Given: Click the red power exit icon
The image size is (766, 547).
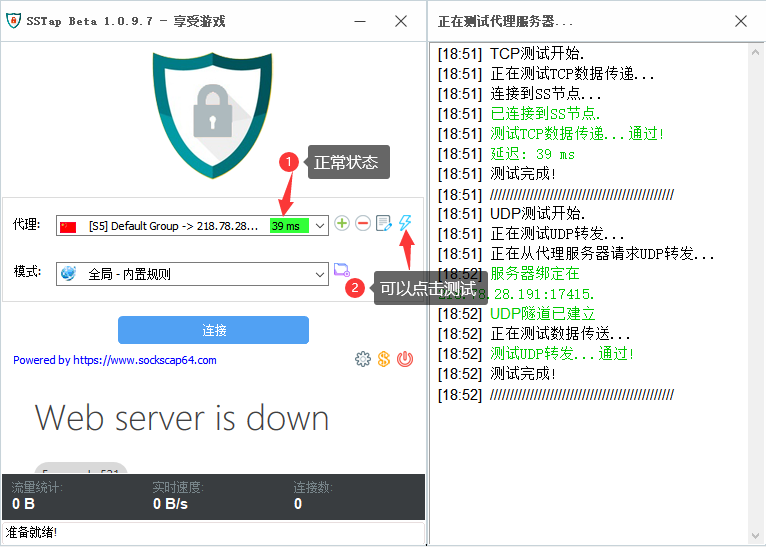Looking at the screenshot, I should point(405,359).
